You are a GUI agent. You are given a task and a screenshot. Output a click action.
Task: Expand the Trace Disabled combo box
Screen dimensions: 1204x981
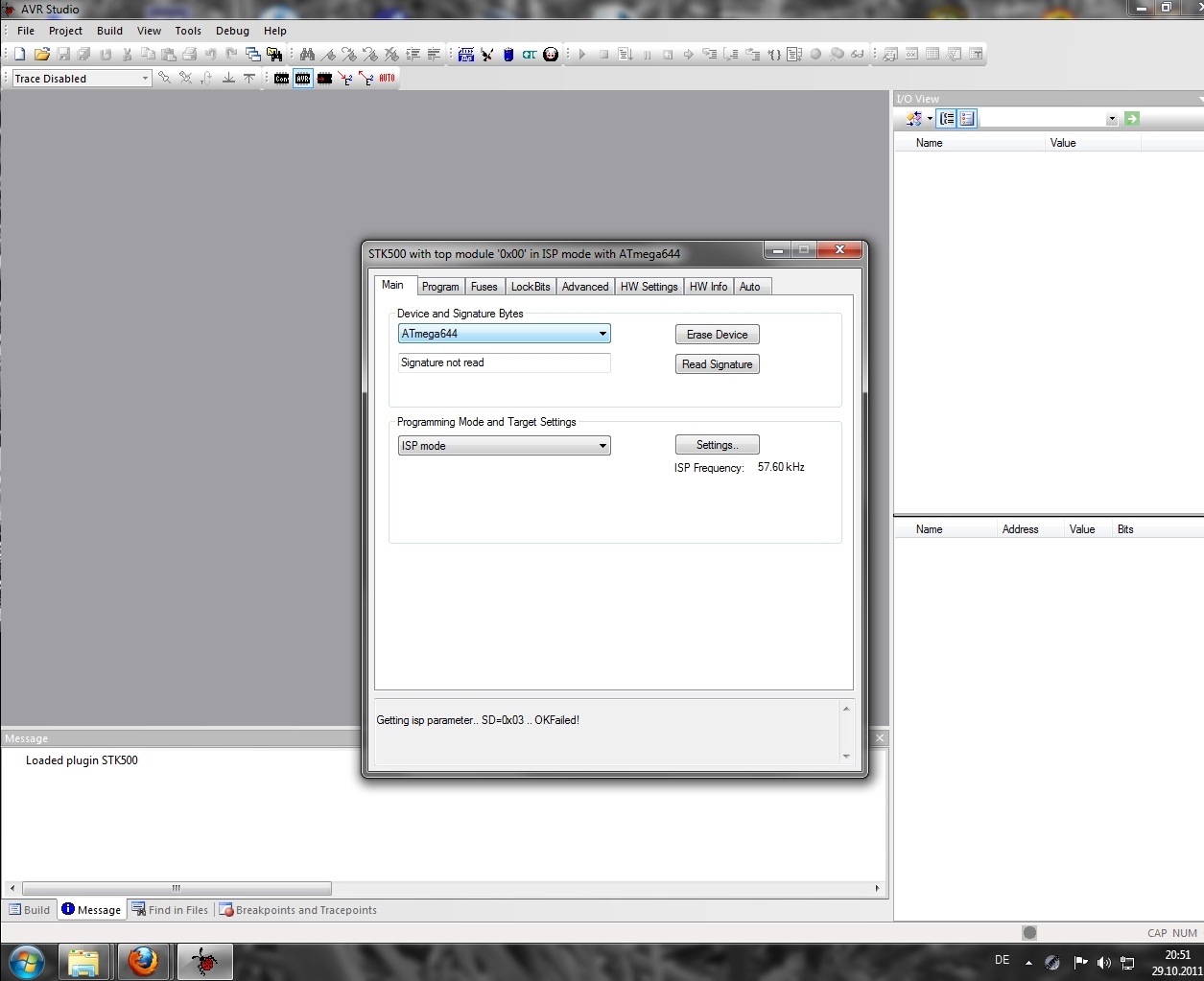click(x=145, y=79)
